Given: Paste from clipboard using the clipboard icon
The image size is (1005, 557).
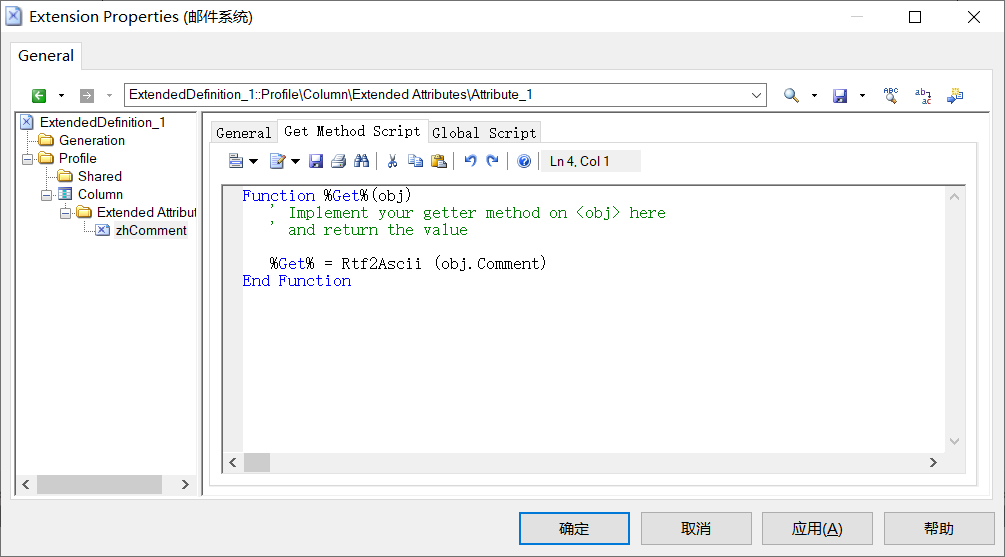Looking at the screenshot, I should click(x=438, y=162).
